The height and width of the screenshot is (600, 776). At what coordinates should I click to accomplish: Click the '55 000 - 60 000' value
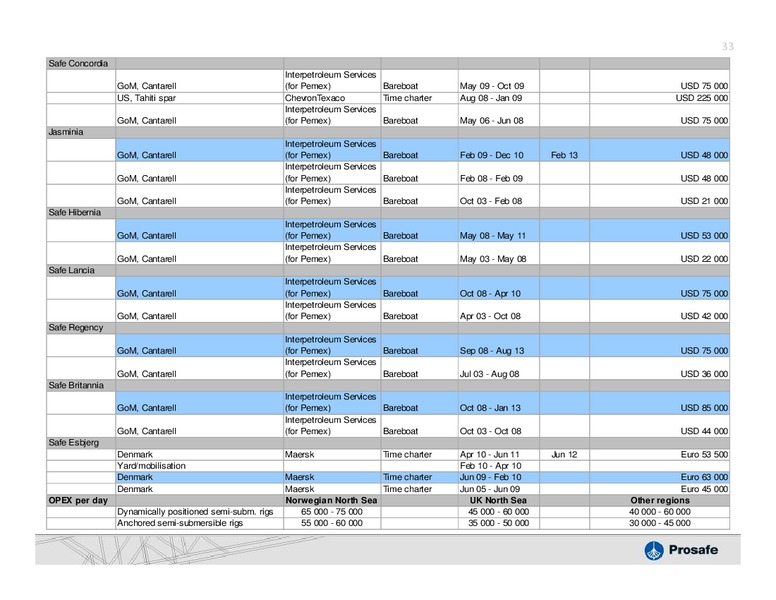point(332,523)
